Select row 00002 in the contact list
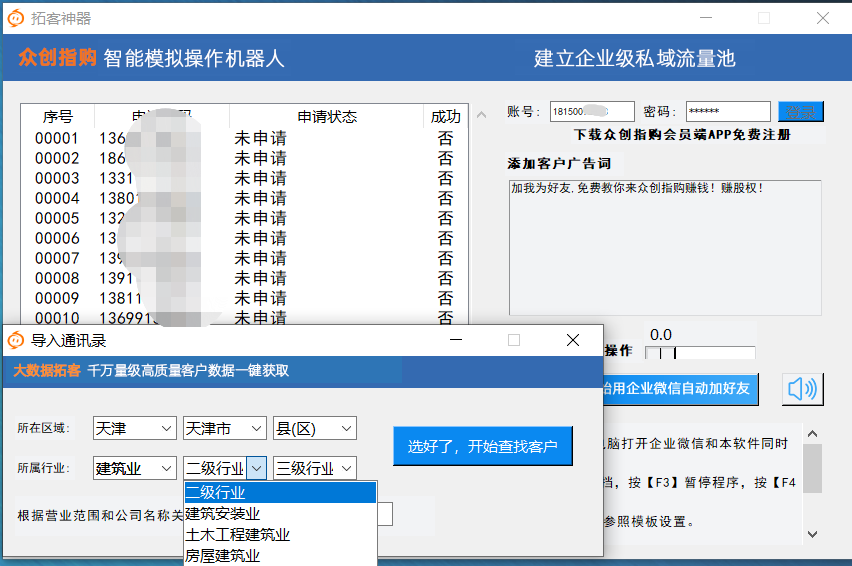Image resolution: width=852 pixels, height=566 pixels. coord(245,158)
